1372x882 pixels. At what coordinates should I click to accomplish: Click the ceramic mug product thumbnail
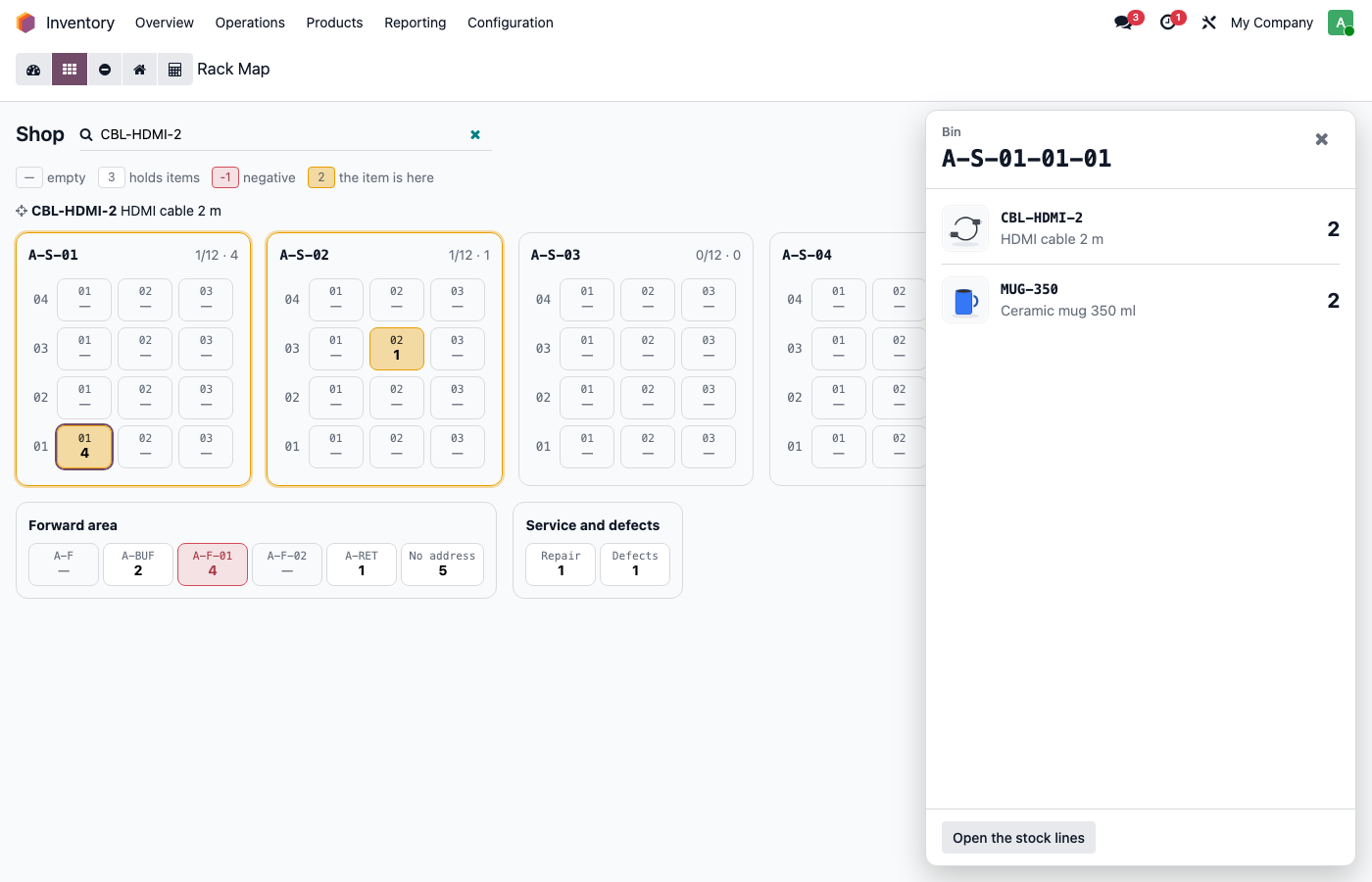pyautogui.click(x=965, y=300)
